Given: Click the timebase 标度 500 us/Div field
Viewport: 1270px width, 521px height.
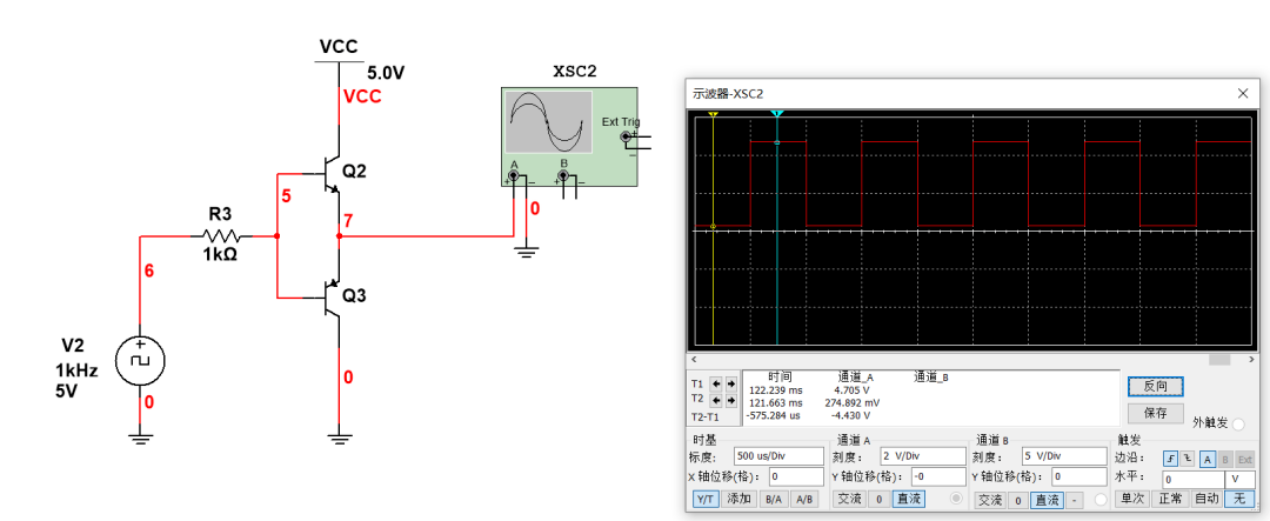Looking at the screenshot, I should [x=778, y=456].
